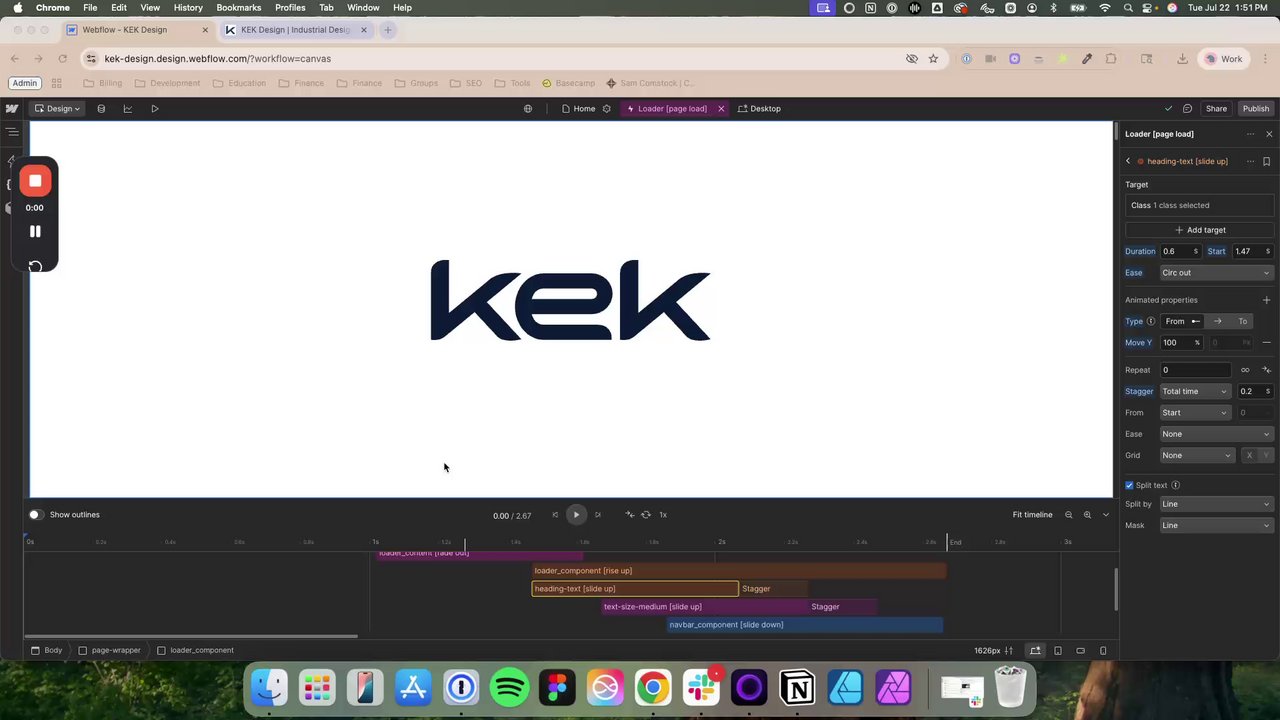Open the CMS database icon
The height and width of the screenshot is (720, 1280).
click(x=101, y=108)
